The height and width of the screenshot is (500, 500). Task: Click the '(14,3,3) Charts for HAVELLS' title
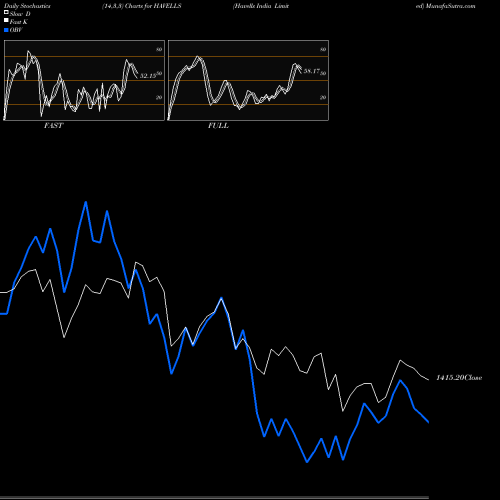click(x=142, y=6)
